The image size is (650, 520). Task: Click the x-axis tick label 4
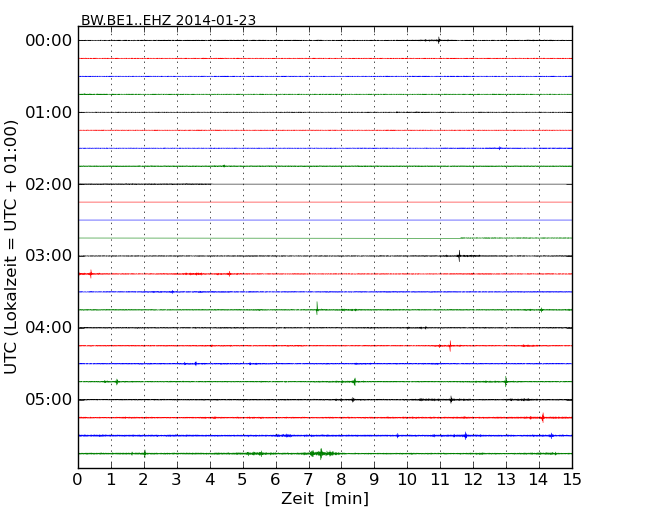210,479
